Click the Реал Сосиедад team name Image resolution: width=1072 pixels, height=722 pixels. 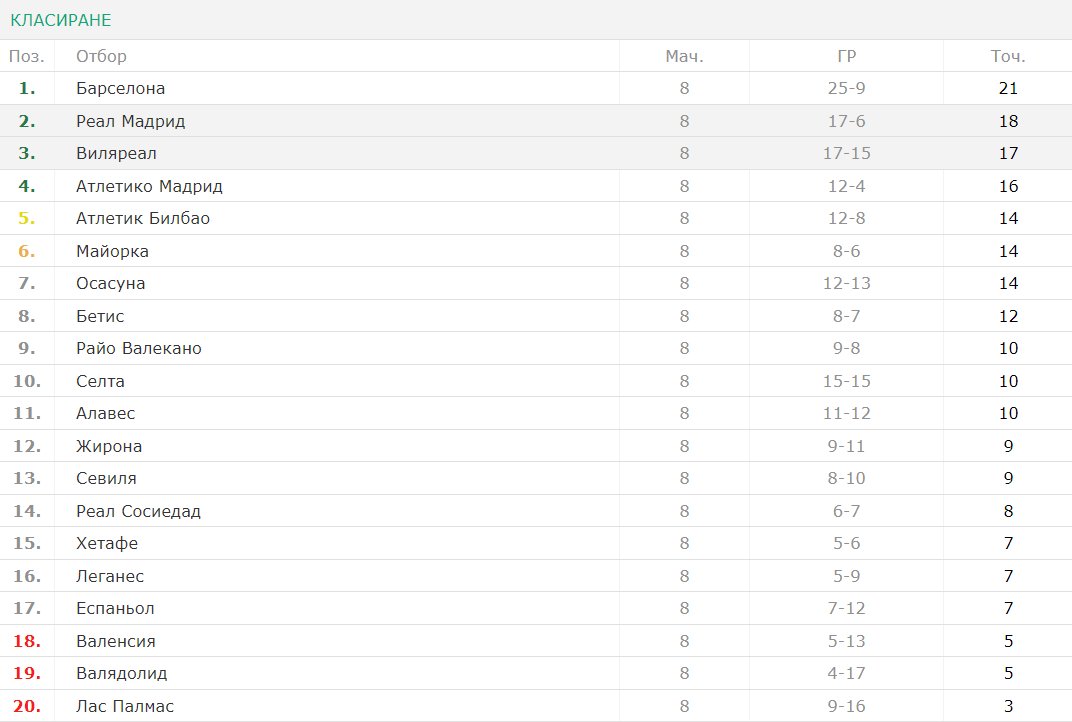138,511
